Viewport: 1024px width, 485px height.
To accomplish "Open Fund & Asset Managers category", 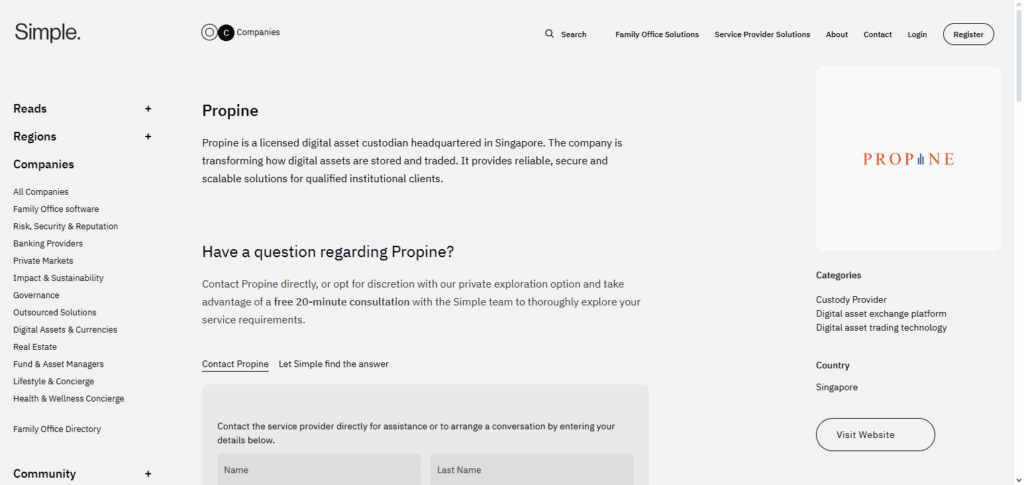I will (x=58, y=364).
